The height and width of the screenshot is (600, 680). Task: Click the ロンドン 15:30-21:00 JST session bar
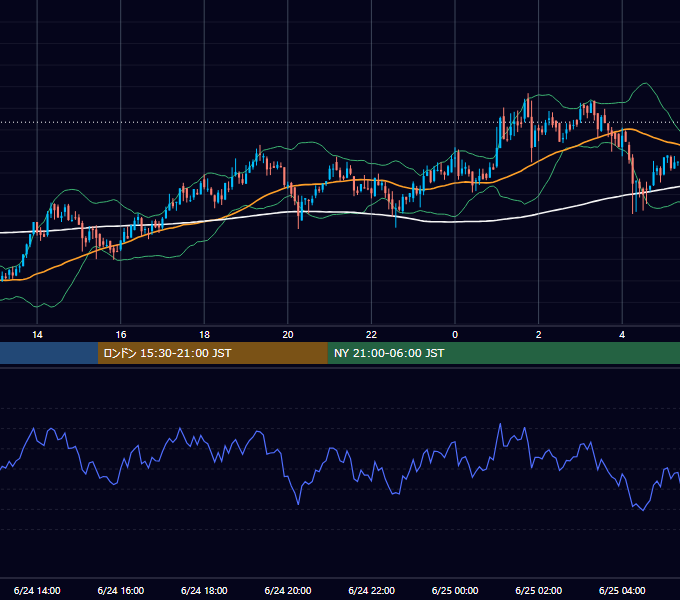point(212,353)
